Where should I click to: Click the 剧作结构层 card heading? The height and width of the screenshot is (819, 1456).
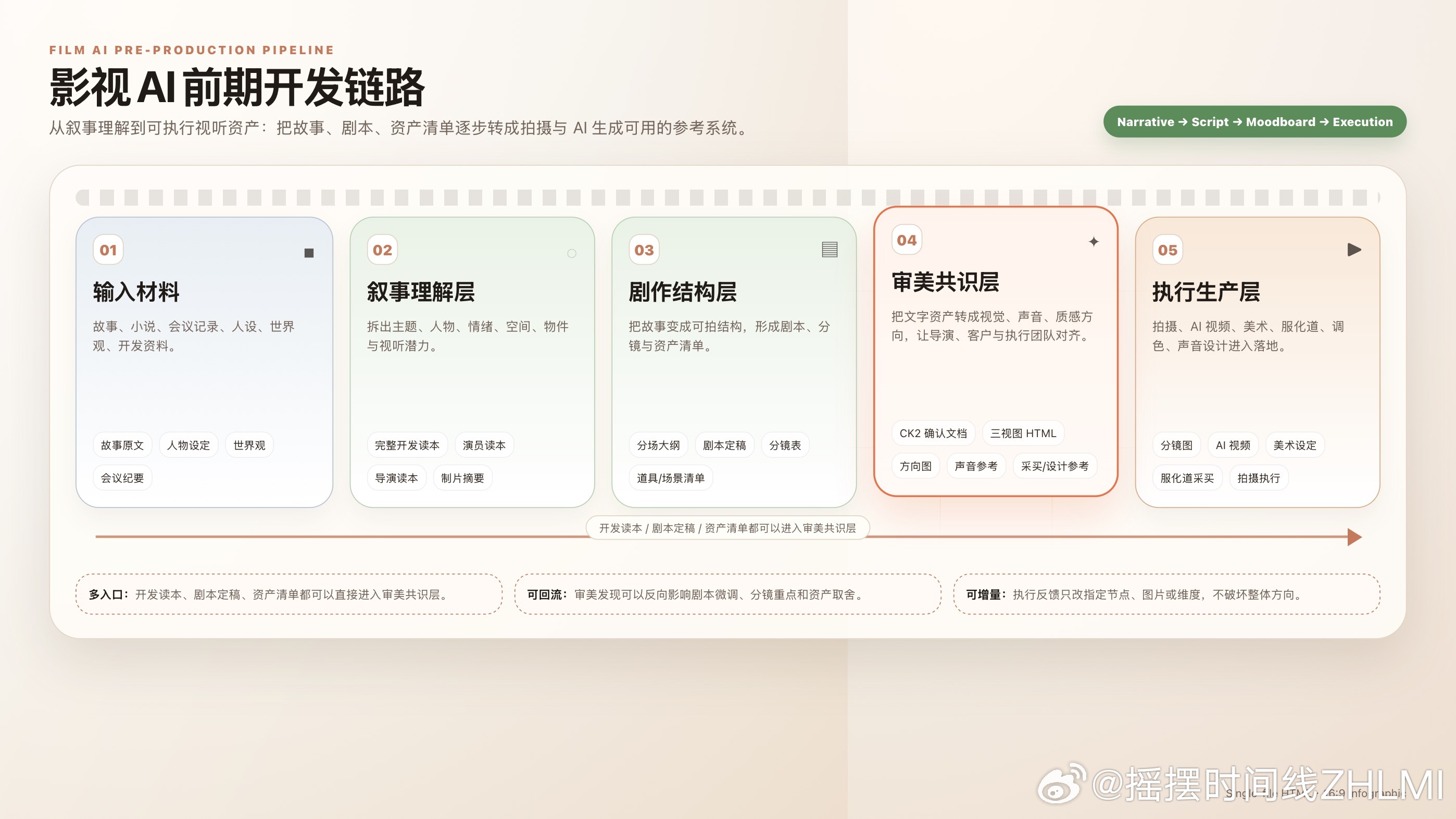click(683, 292)
